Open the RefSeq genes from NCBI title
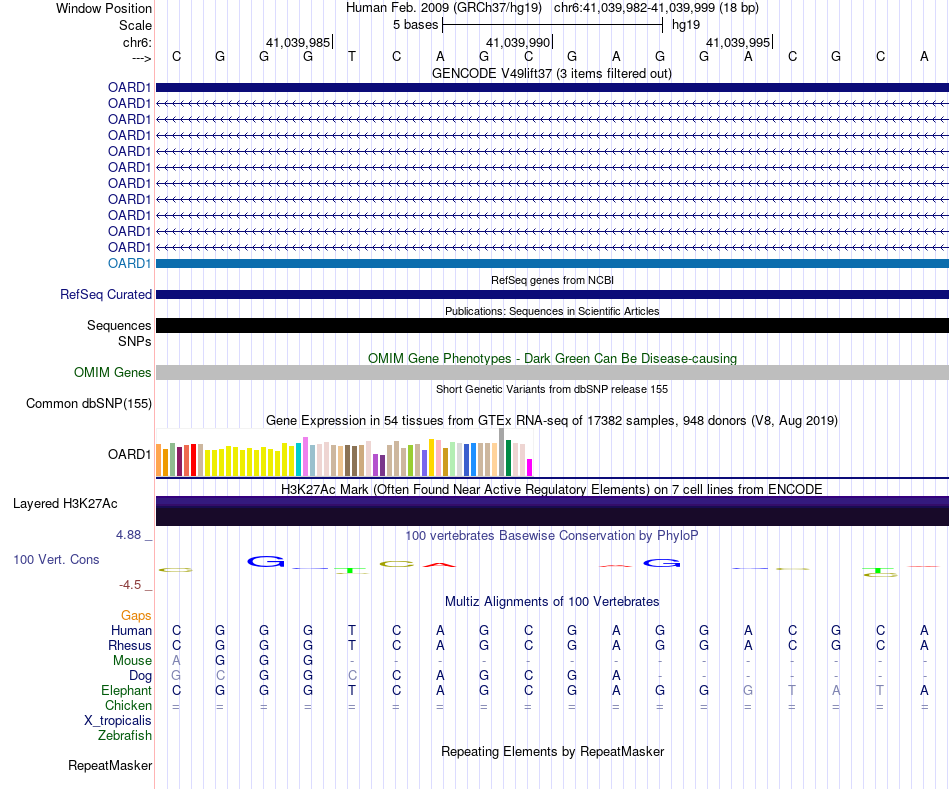Image resolution: width=950 pixels, height=789 pixels. [x=552, y=280]
